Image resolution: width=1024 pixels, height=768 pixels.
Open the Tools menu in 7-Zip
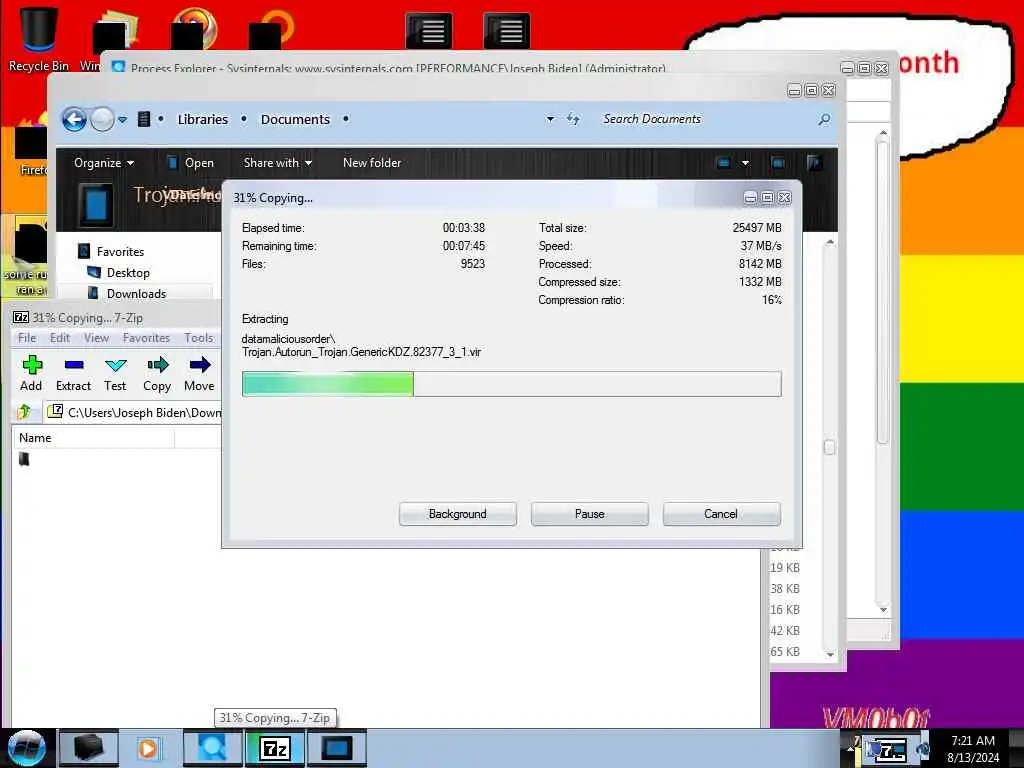tap(199, 338)
